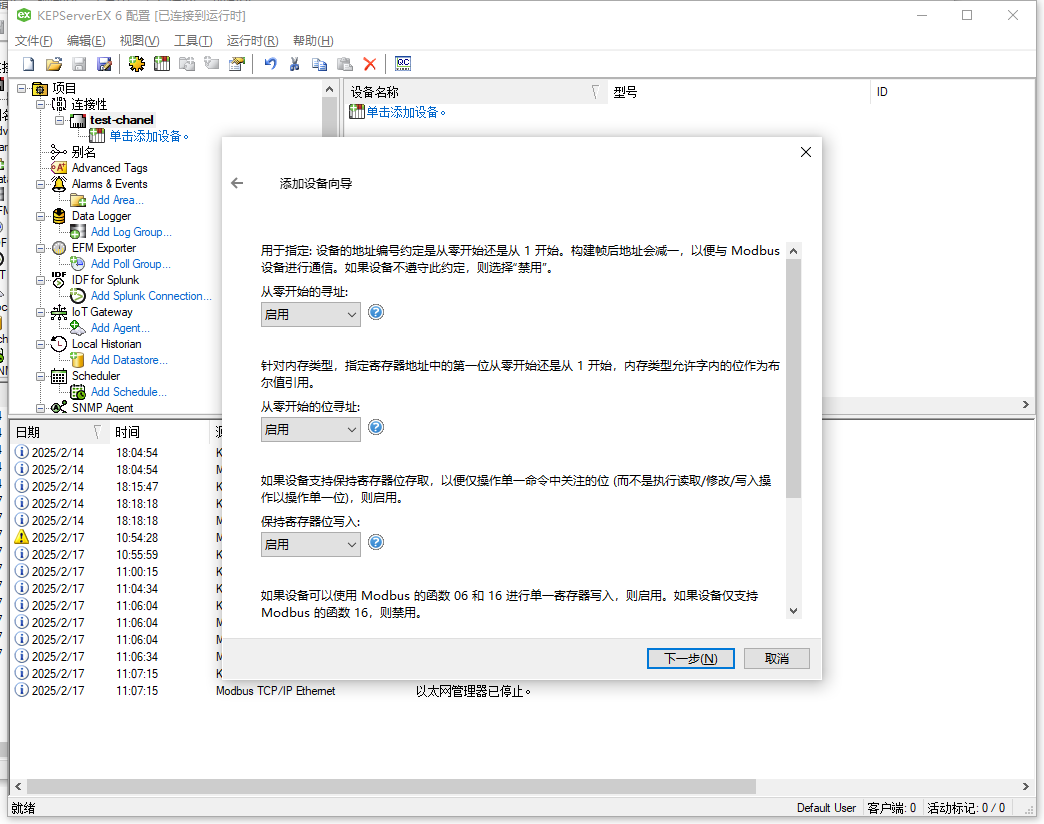Image resolution: width=1044 pixels, height=824 pixels.
Task: Click help icon beside 保持寄存器位写入
Action: 376,542
